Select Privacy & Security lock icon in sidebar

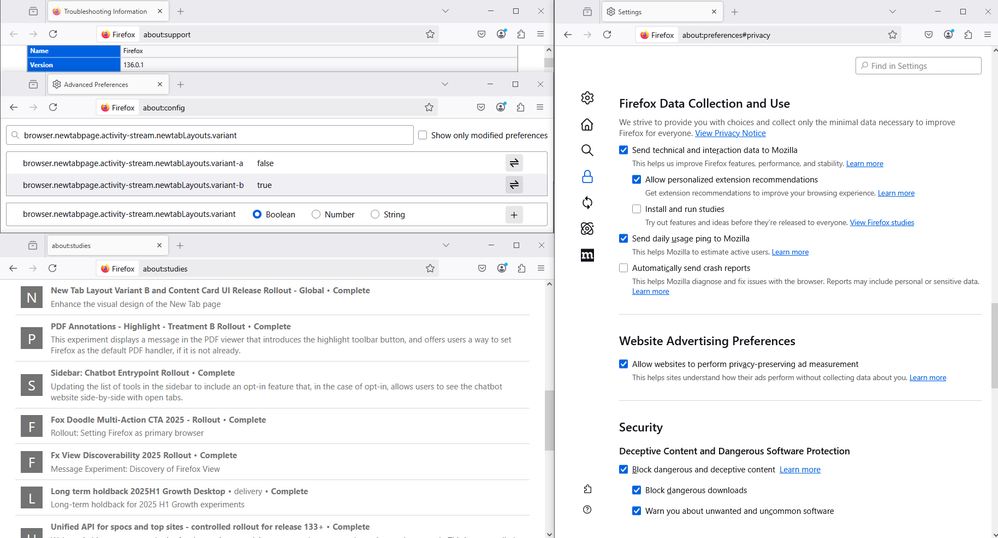pyautogui.click(x=587, y=176)
